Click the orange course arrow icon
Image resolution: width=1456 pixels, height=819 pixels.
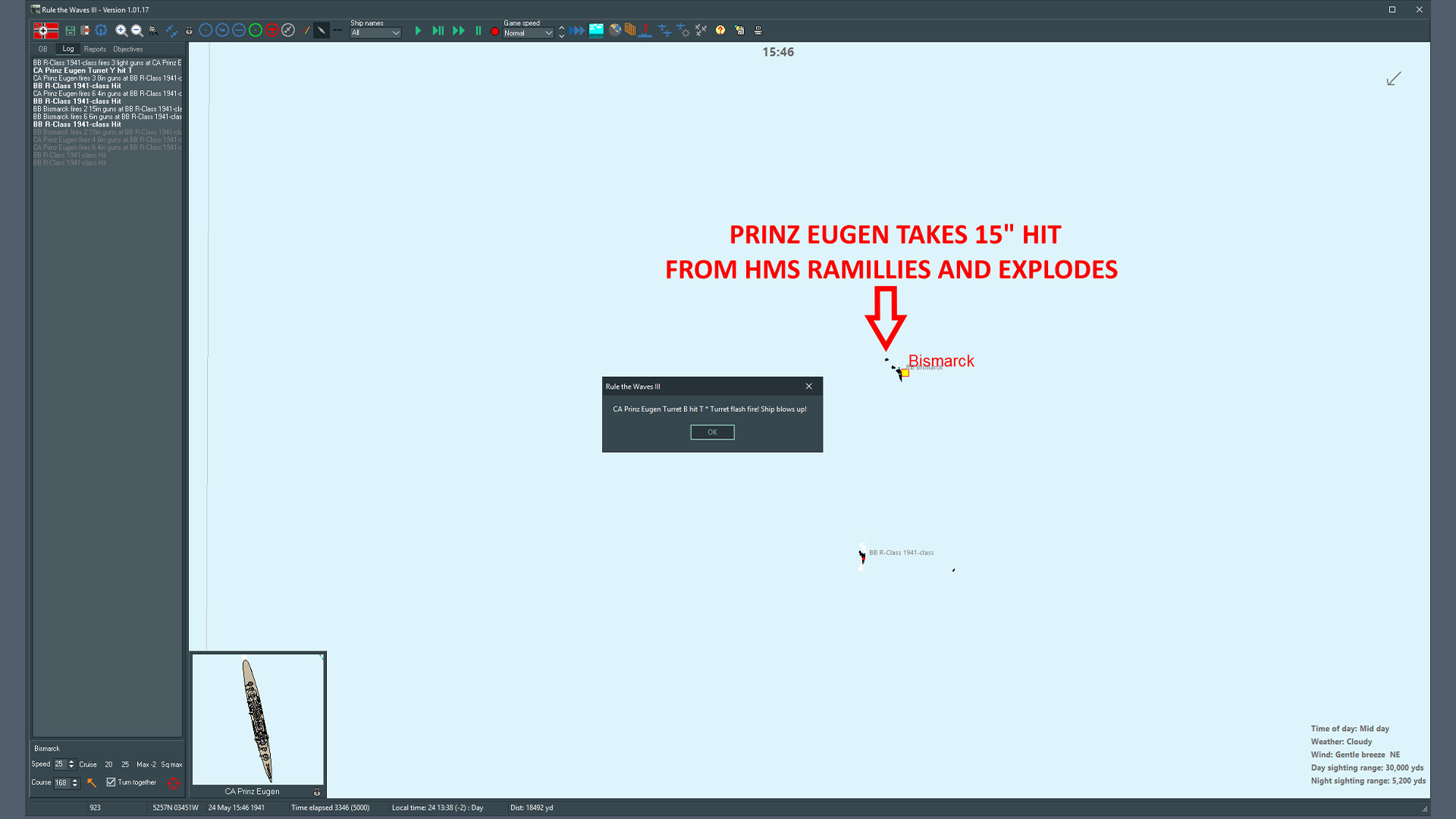tap(92, 783)
